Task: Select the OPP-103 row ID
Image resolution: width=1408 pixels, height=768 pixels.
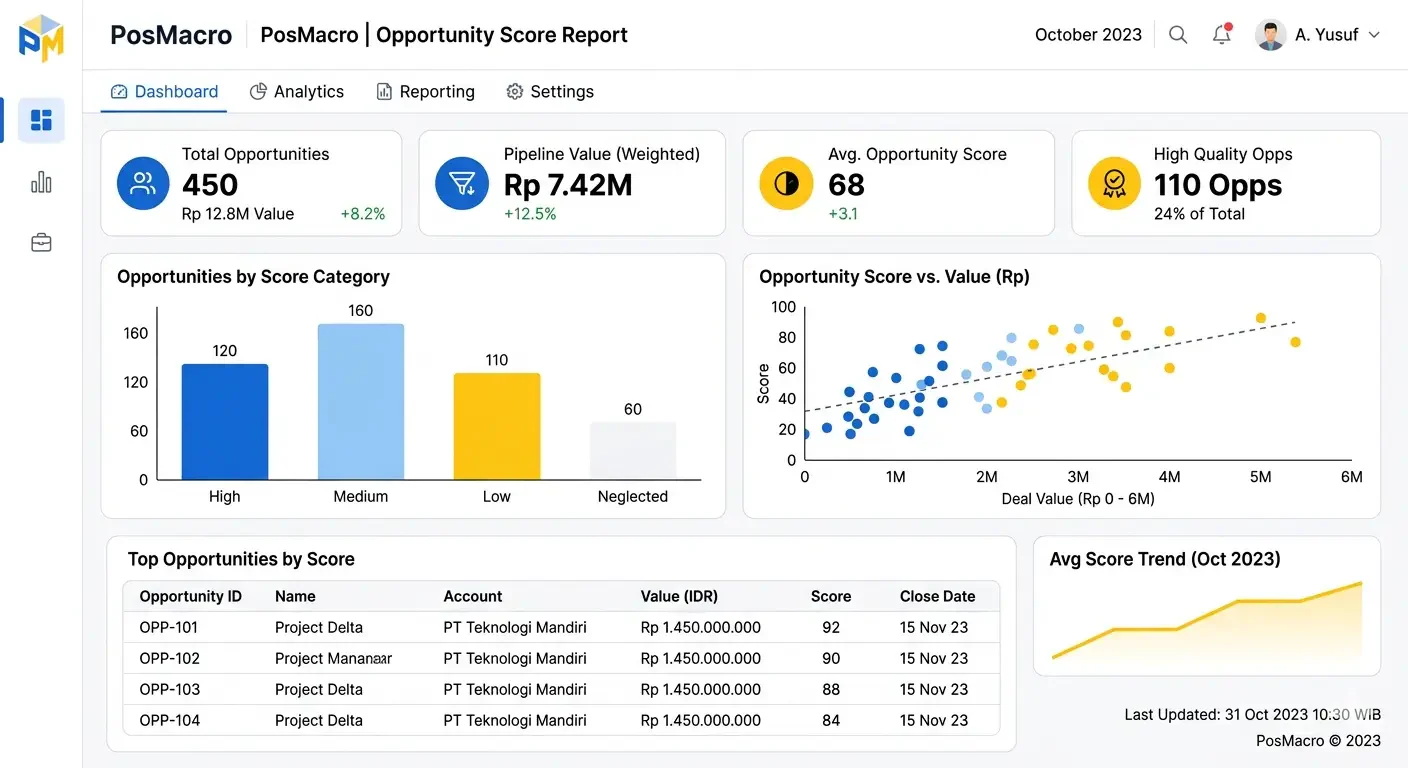Action: [170, 690]
